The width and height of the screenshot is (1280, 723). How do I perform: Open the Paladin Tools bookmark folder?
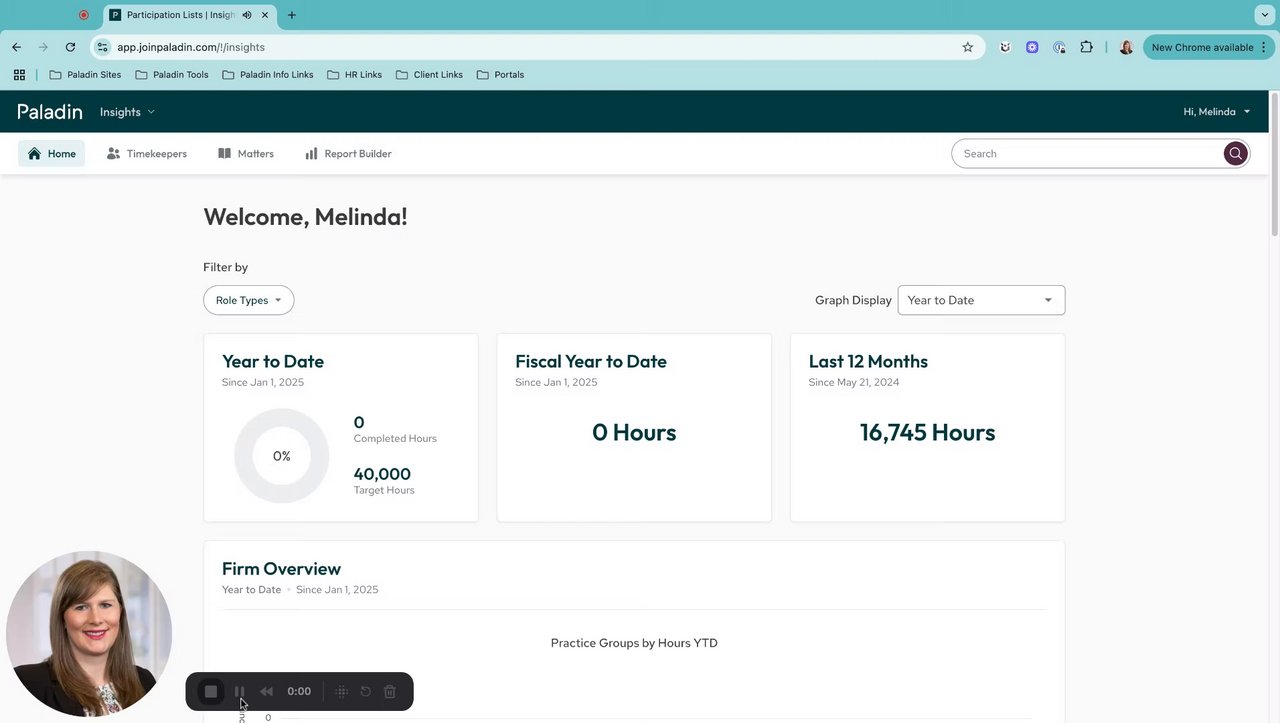click(172, 75)
